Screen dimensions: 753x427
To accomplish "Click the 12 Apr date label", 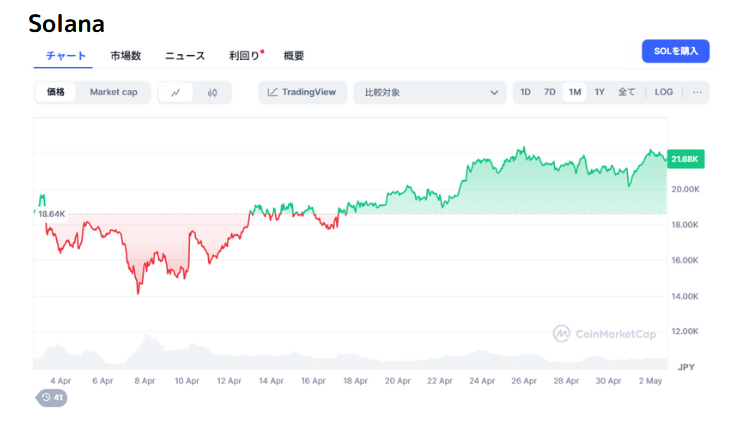I will [x=229, y=381].
